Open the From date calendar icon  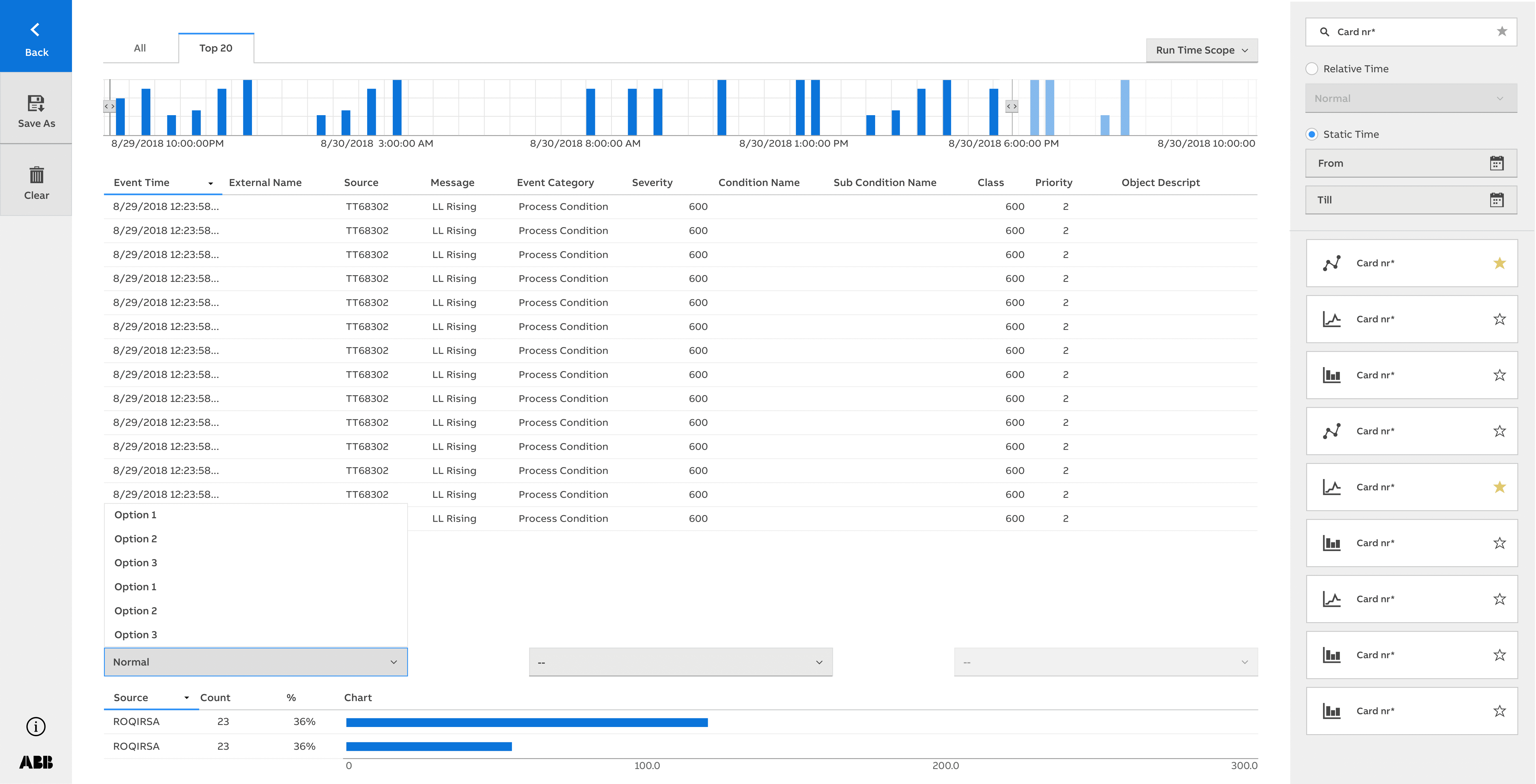pos(1496,163)
